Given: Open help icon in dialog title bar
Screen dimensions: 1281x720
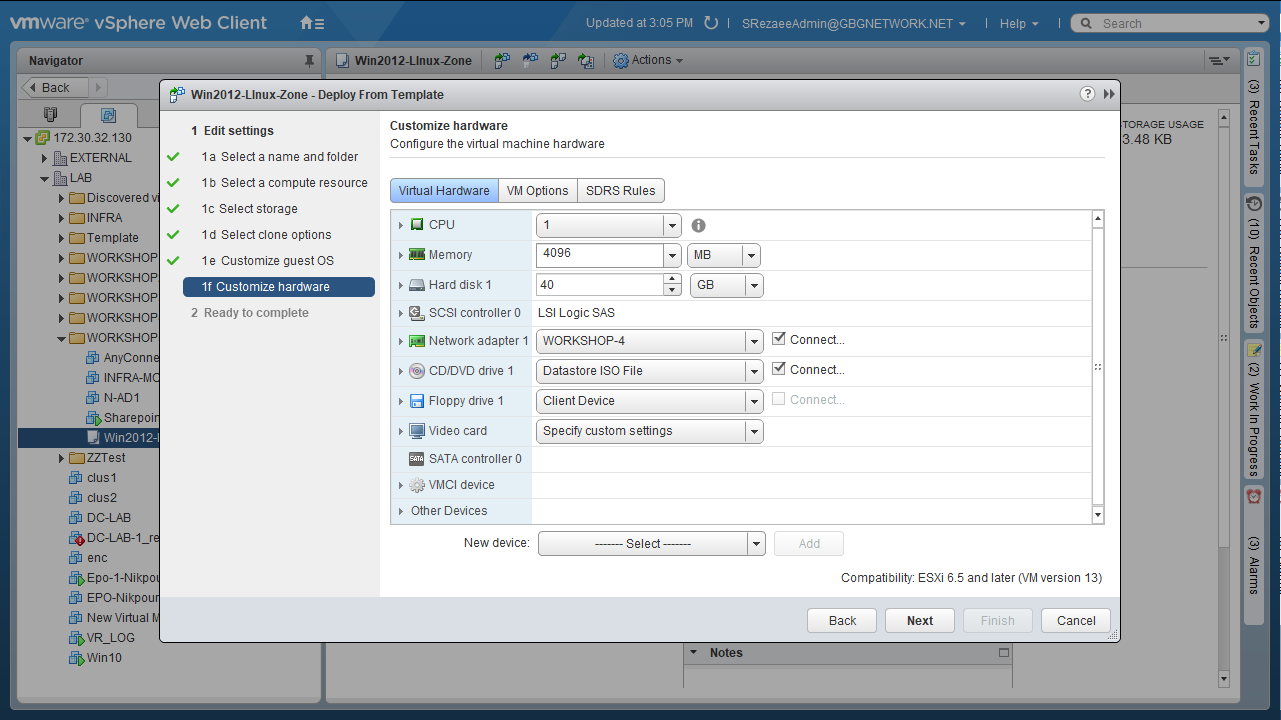Looking at the screenshot, I should pos(1087,94).
